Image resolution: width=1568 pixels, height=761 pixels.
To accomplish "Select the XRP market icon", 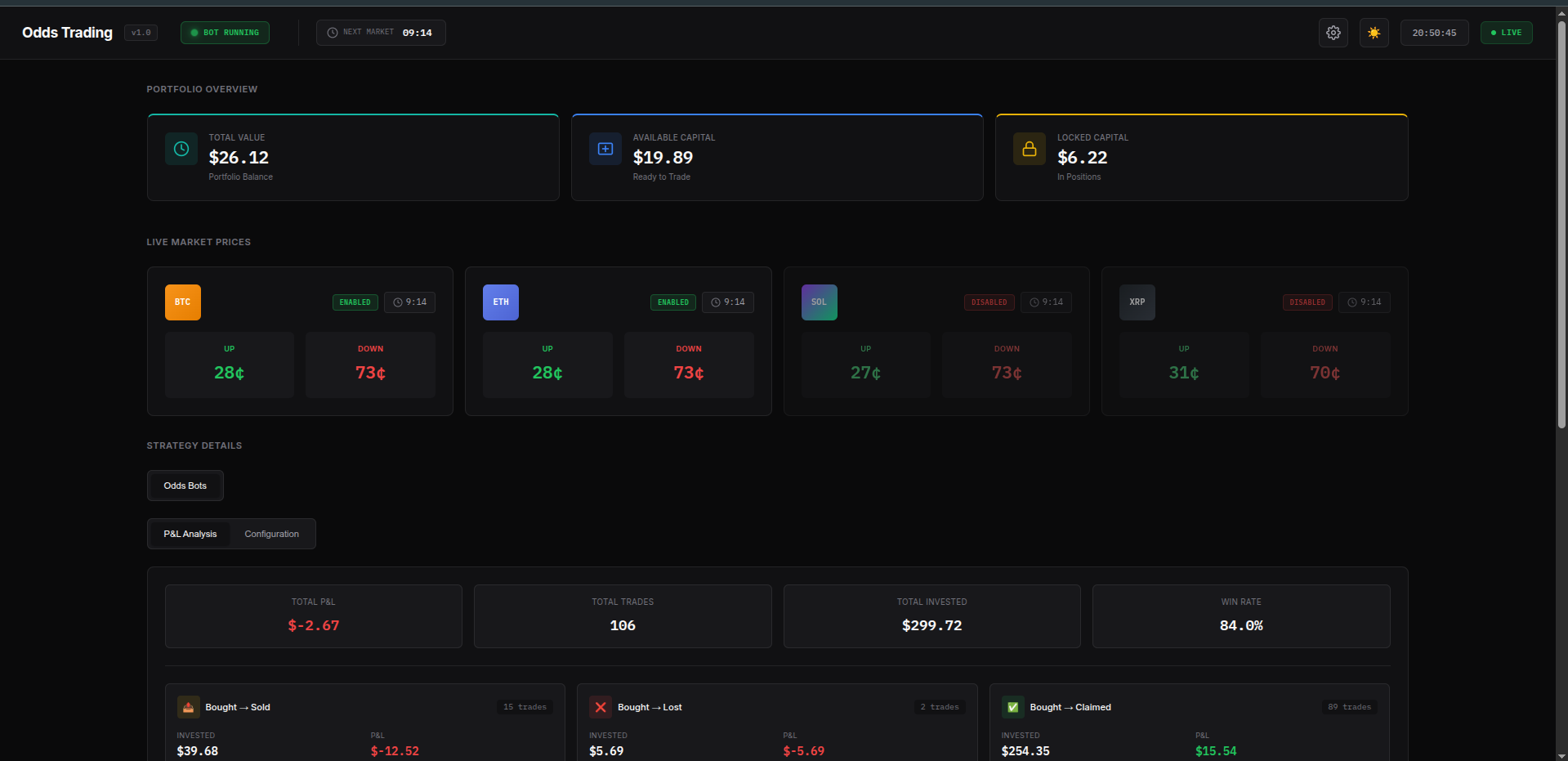I will tap(1137, 302).
